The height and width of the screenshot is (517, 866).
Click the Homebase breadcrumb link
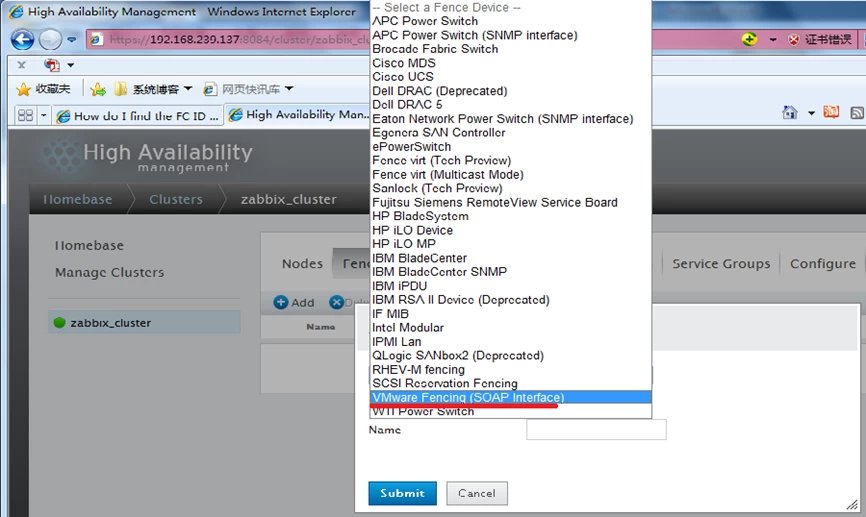(78, 199)
